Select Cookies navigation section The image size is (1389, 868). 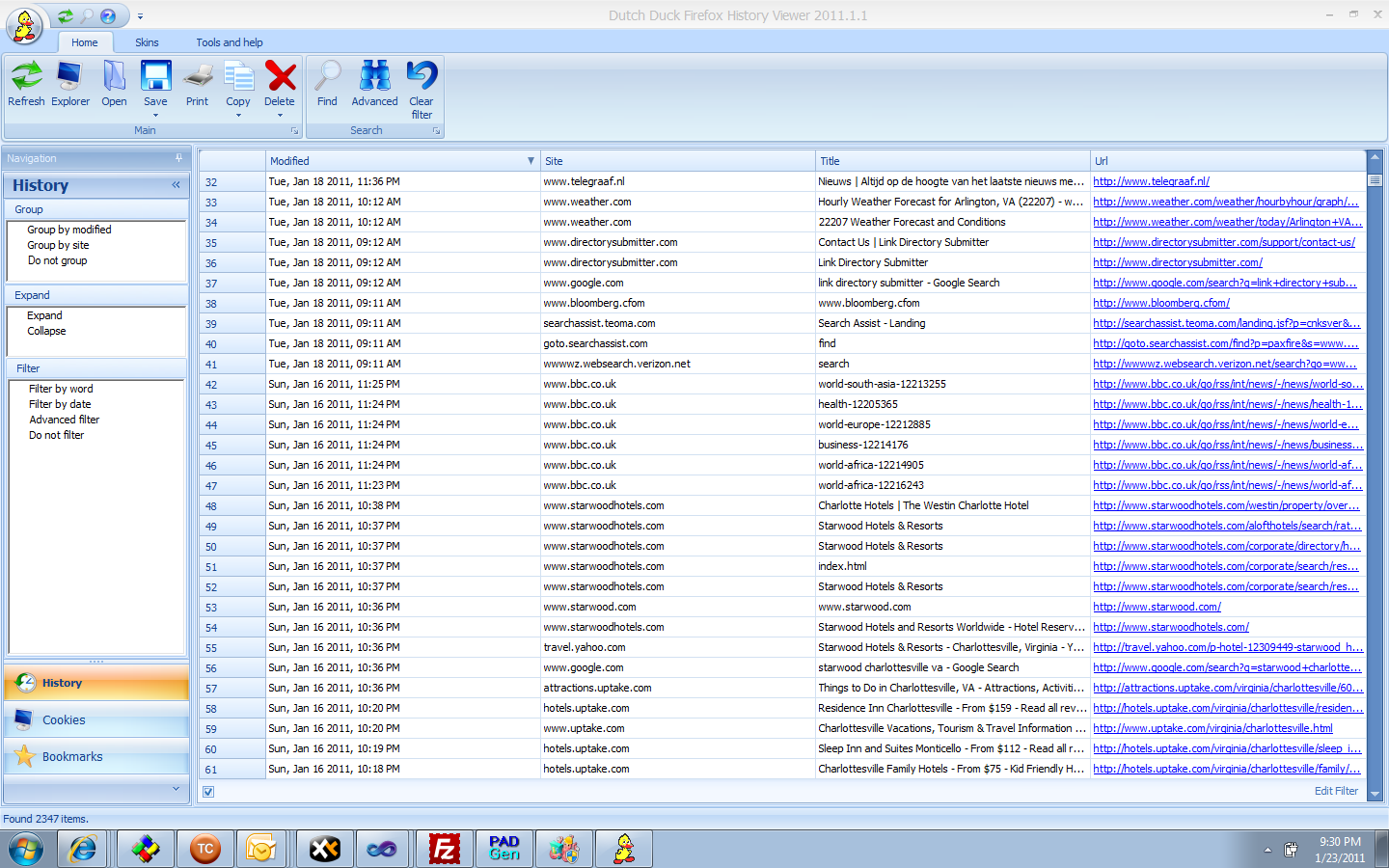96,719
